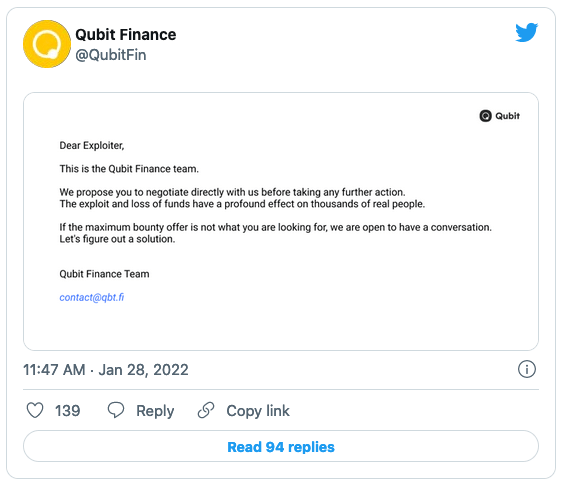Screen dimensions: 567x490
Task: Open the embedded letter image
Action: pyautogui.click(x=281, y=221)
